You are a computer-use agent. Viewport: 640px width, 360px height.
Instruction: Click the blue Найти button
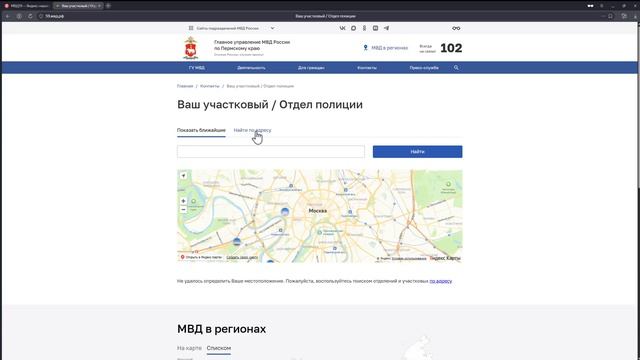click(418, 151)
